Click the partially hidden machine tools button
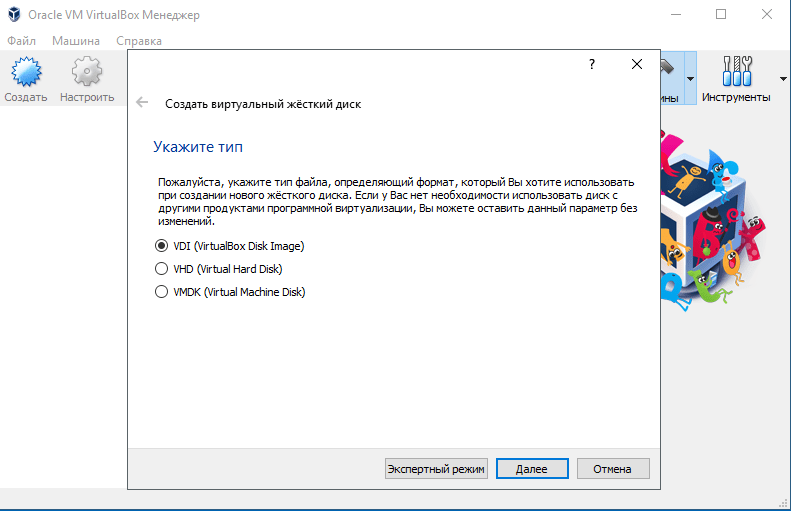Viewport: 791px width, 511px height. [672, 79]
